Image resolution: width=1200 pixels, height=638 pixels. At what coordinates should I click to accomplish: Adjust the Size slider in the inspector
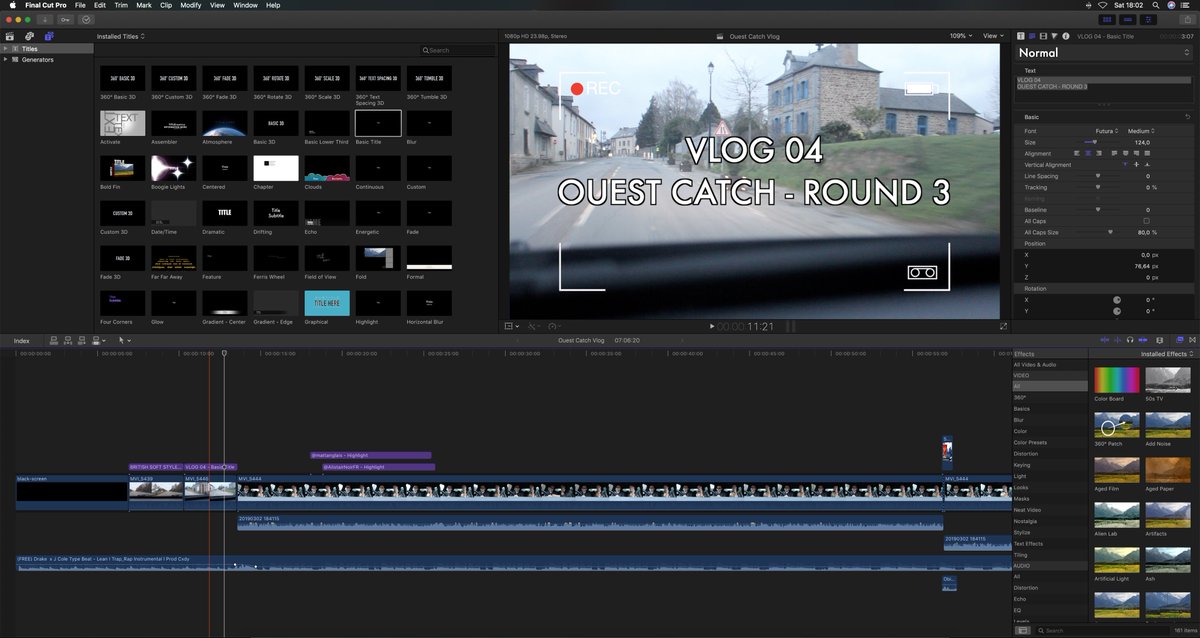(x=1093, y=142)
